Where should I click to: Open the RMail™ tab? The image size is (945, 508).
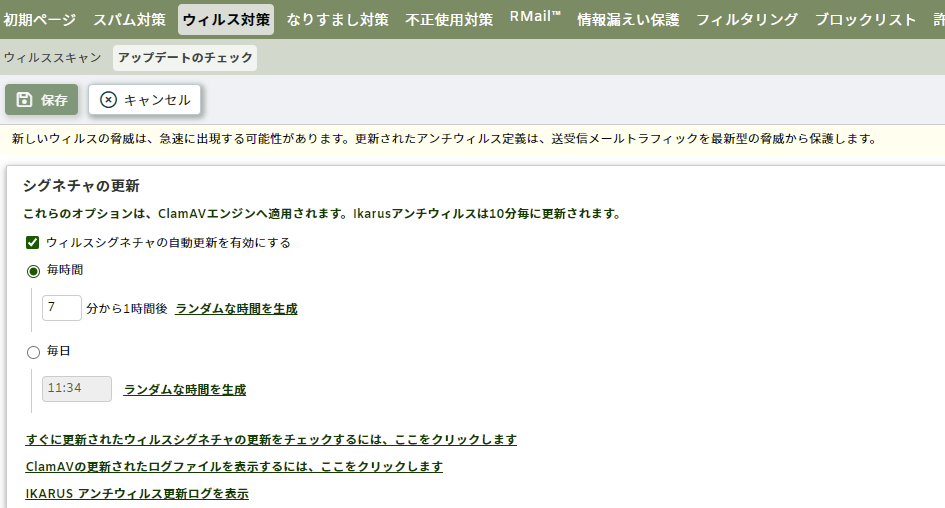(535, 19)
